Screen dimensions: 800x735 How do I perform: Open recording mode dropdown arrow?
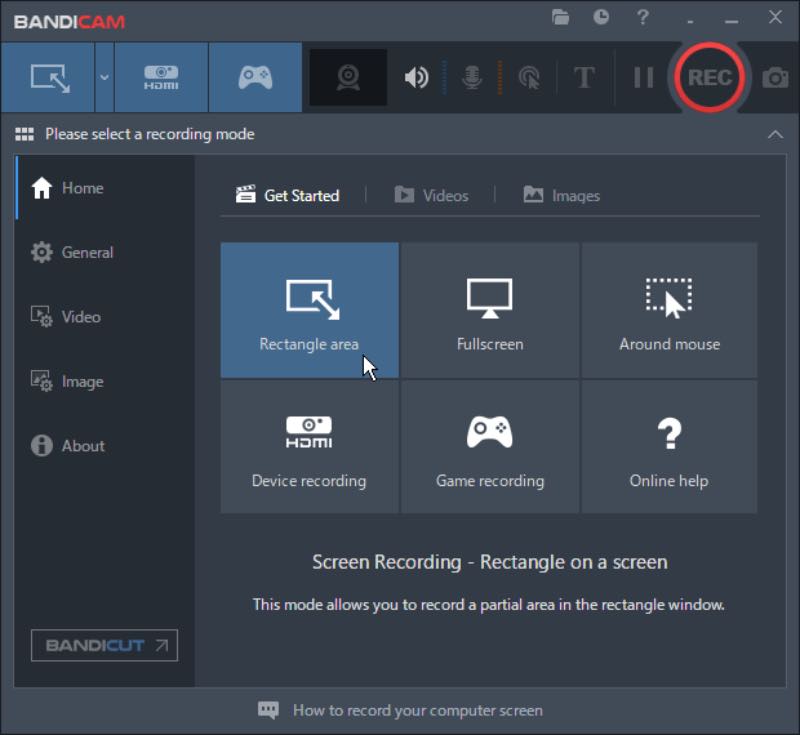coord(104,77)
